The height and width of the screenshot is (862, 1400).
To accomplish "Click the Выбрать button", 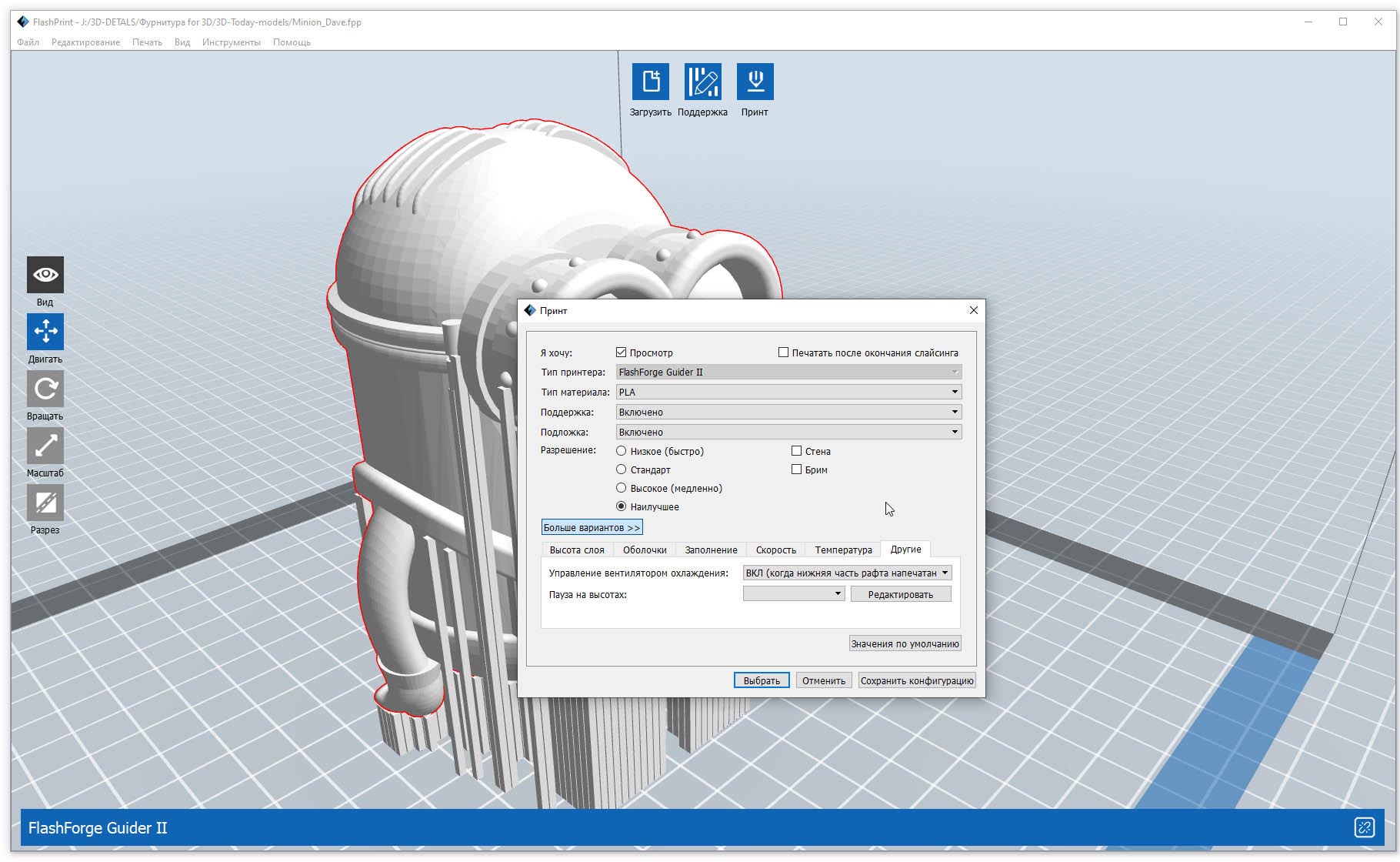I will (762, 680).
